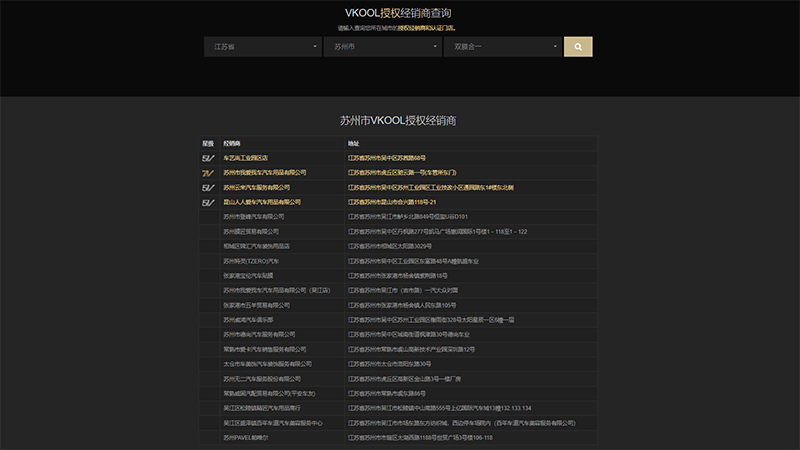Select dealer 昆山人人爱车汽车用品有限公司
This screenshot has width=800, height=450.
click(x=262, y=202)
